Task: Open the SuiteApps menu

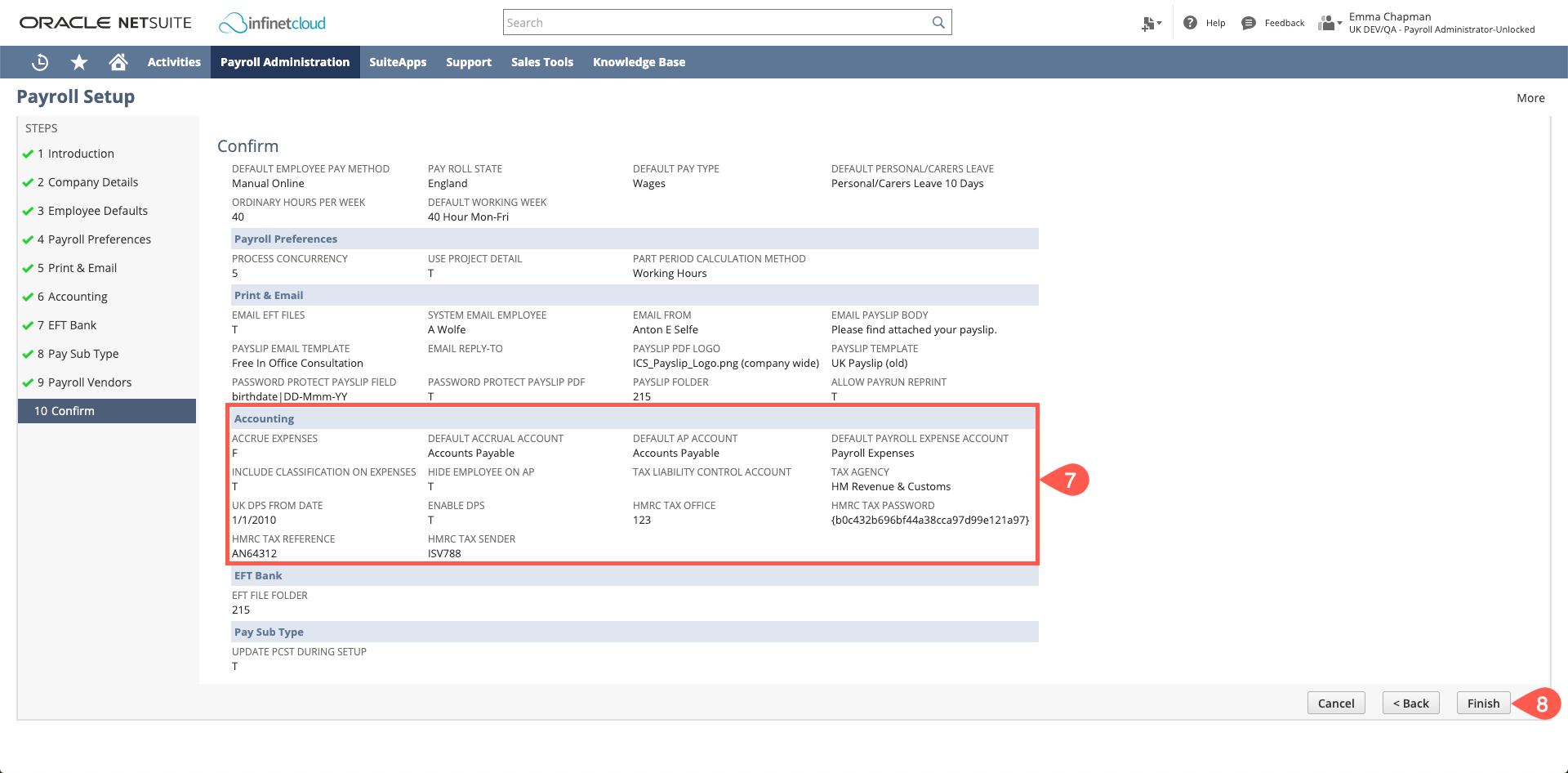Action: 398,62
